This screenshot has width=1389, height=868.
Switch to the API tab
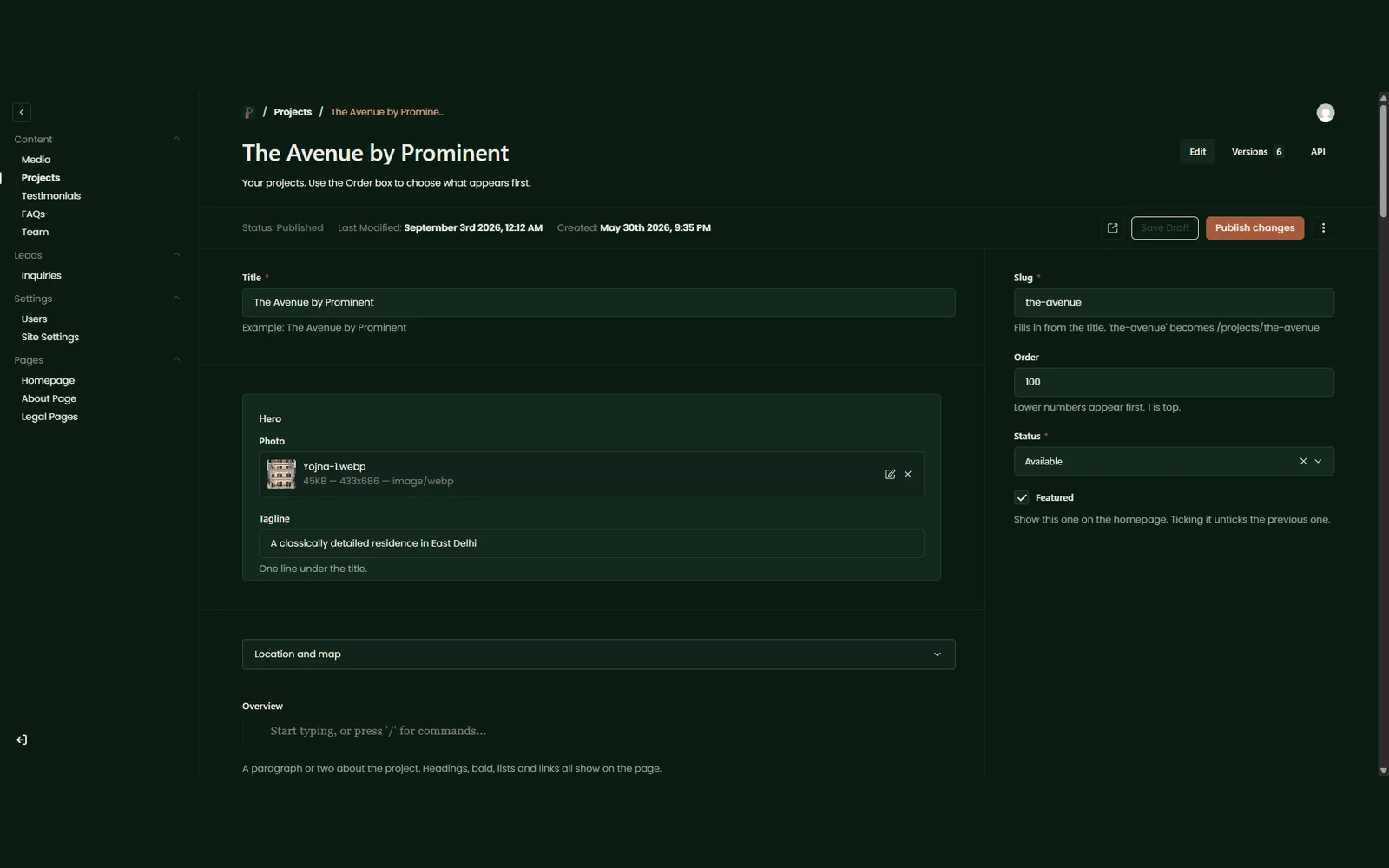(x=1317, y=152)
